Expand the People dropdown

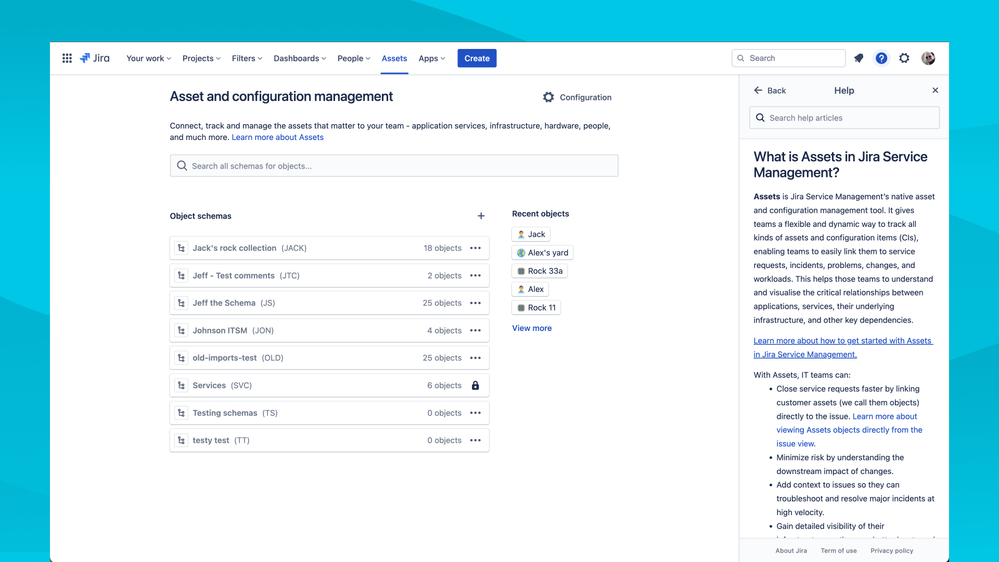pyautogui.click(x=354, y=58)
